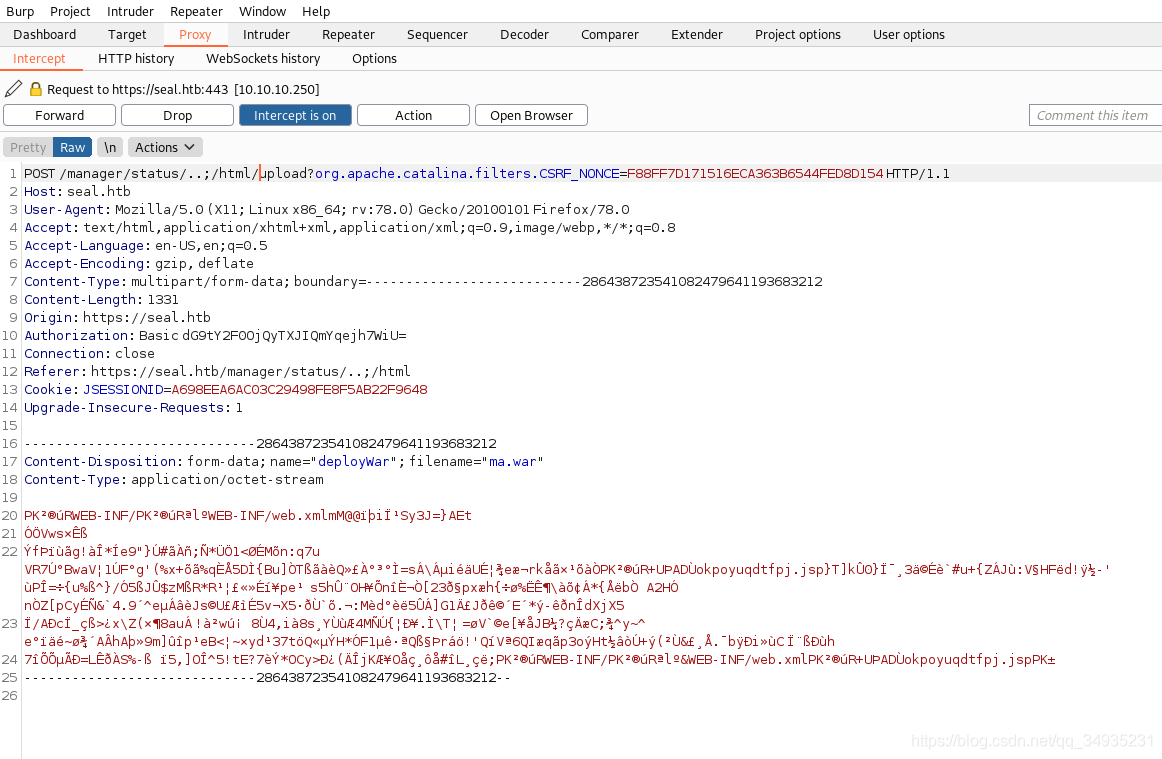Switch to Raw view

point(73,147)
